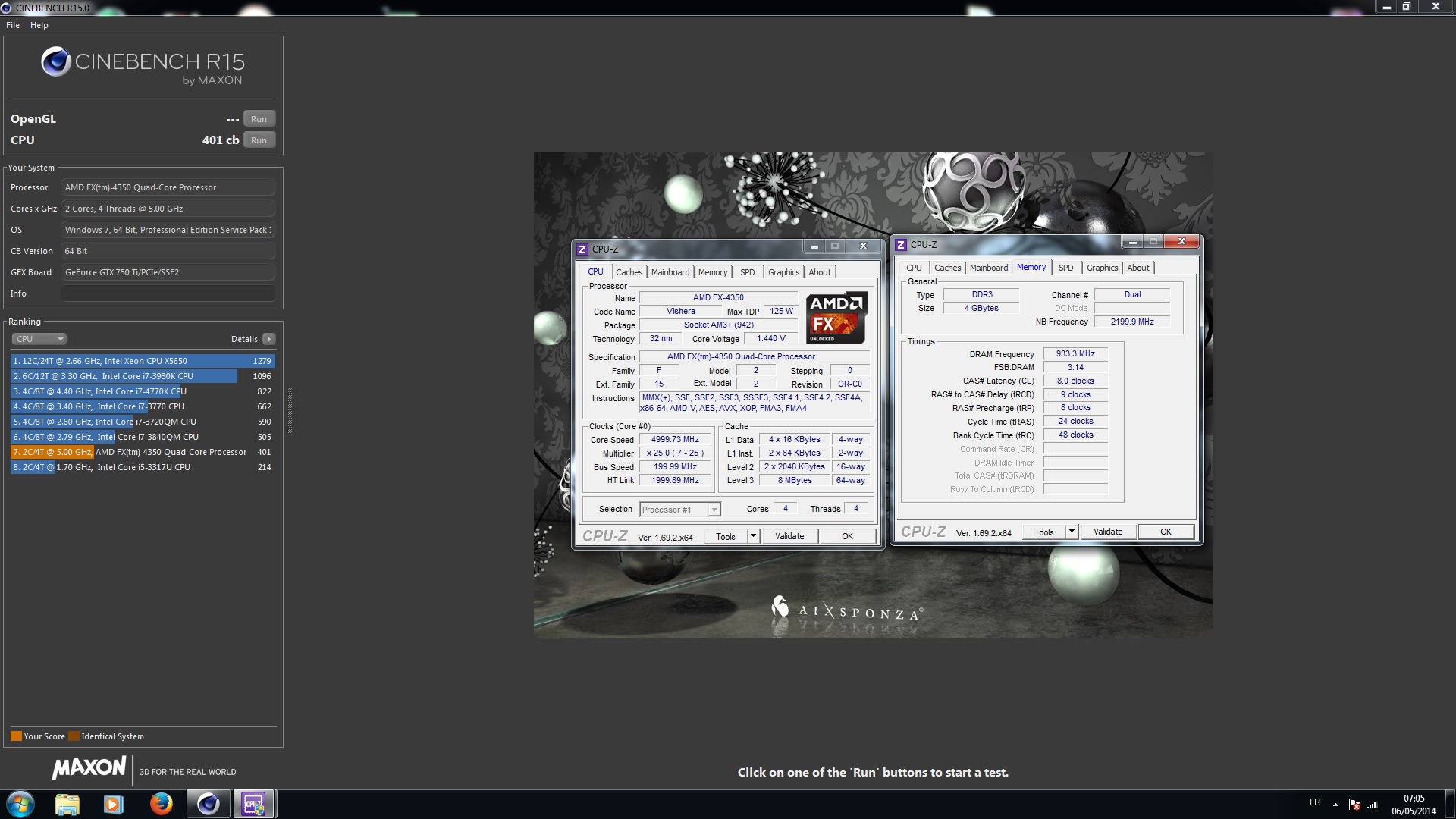Click the MAXON logo at bottom left

[x=89, y=768]
